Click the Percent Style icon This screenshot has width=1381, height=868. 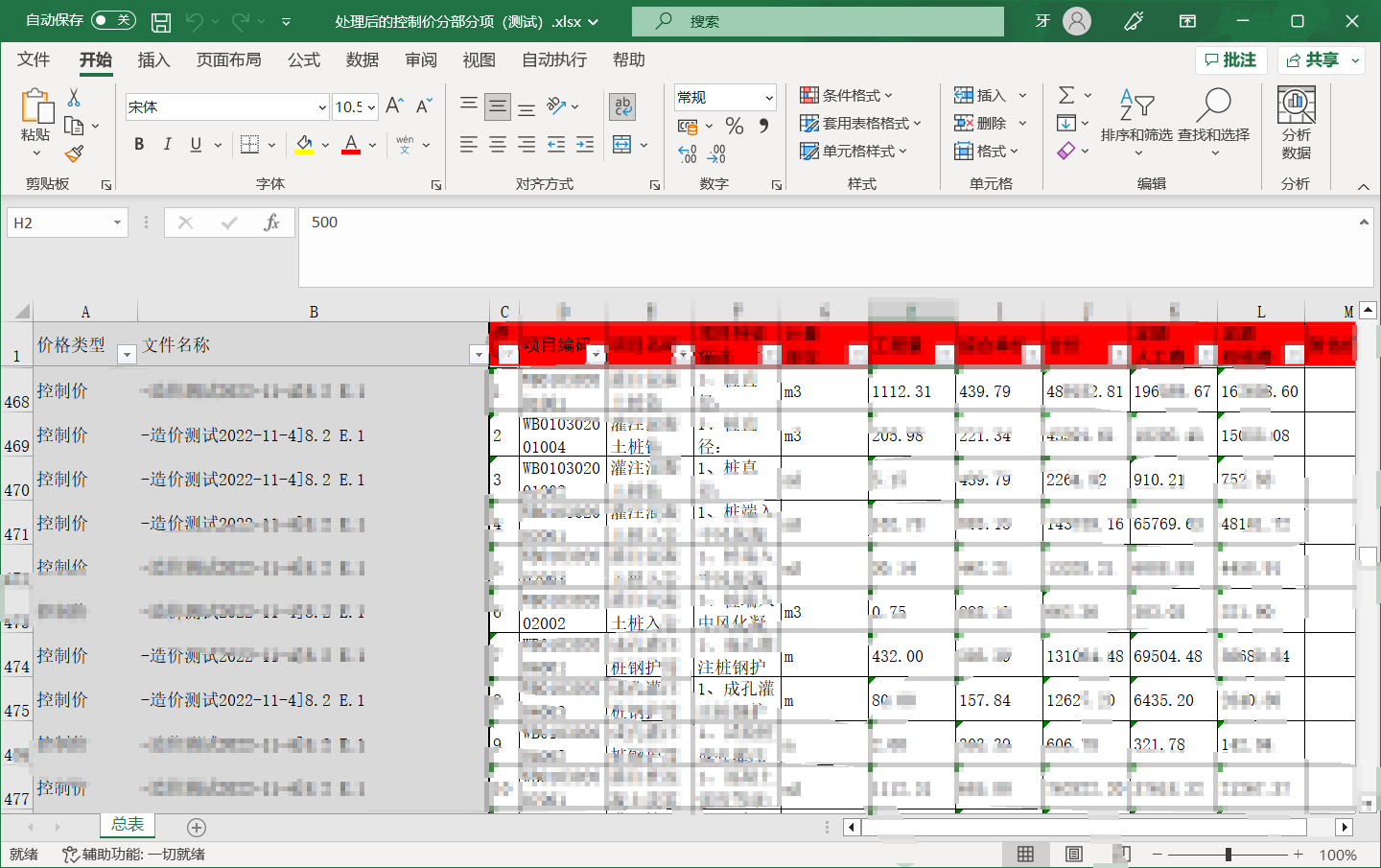tap(735, 126)
